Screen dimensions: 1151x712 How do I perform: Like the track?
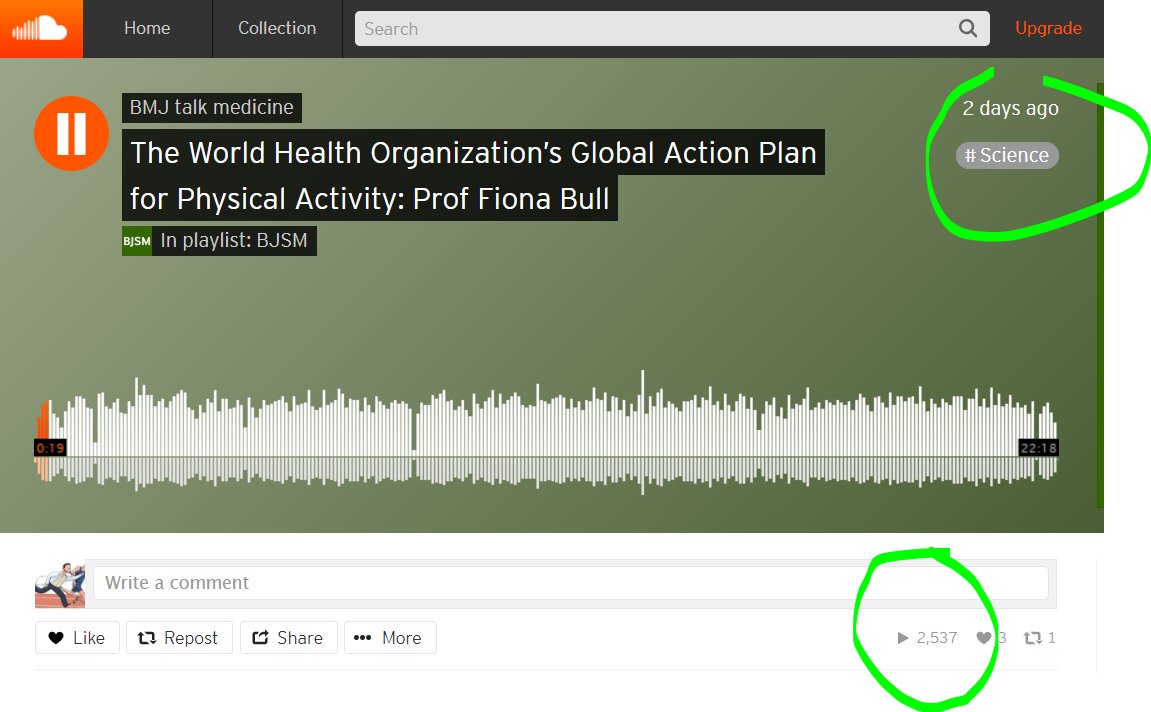click(x=77, y=638)
